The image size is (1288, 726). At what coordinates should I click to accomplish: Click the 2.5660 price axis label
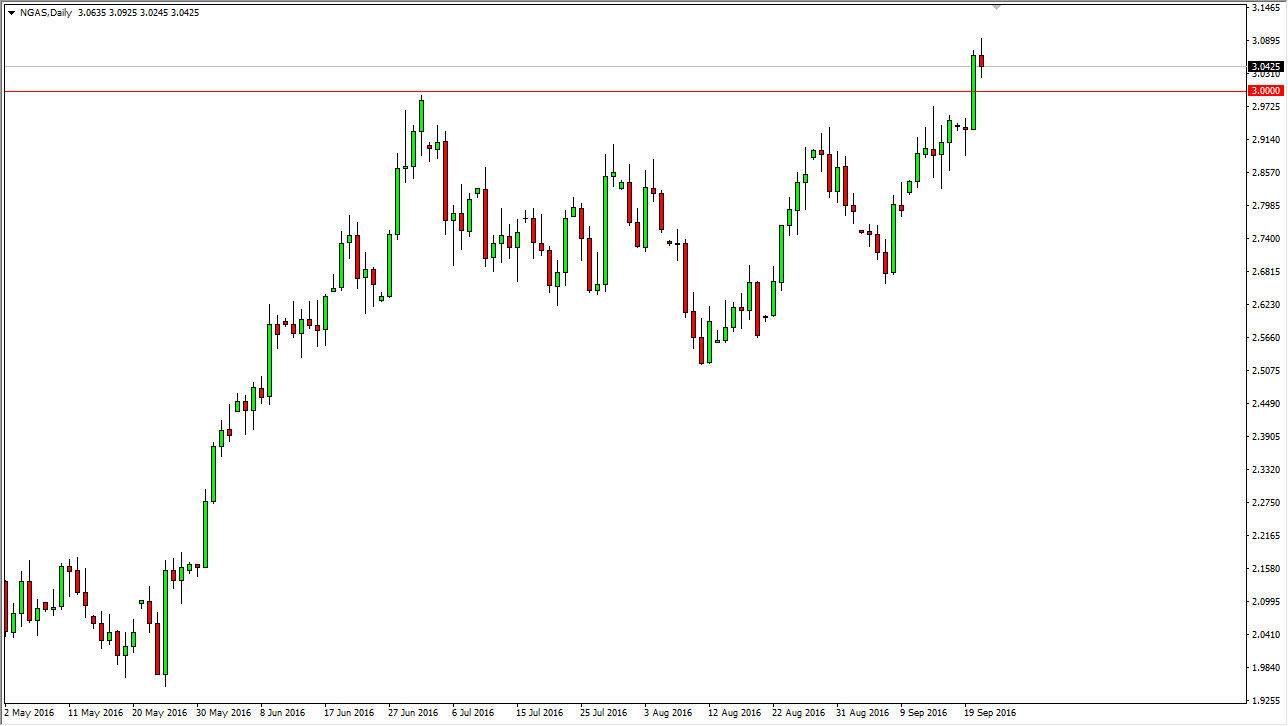(1265, 337)
